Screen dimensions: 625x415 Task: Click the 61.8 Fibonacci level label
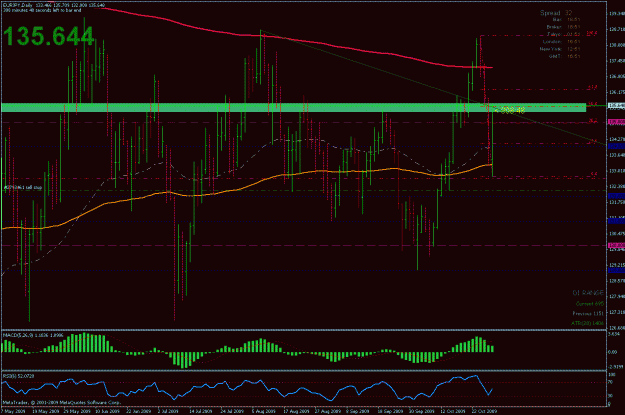pos(592,87)
